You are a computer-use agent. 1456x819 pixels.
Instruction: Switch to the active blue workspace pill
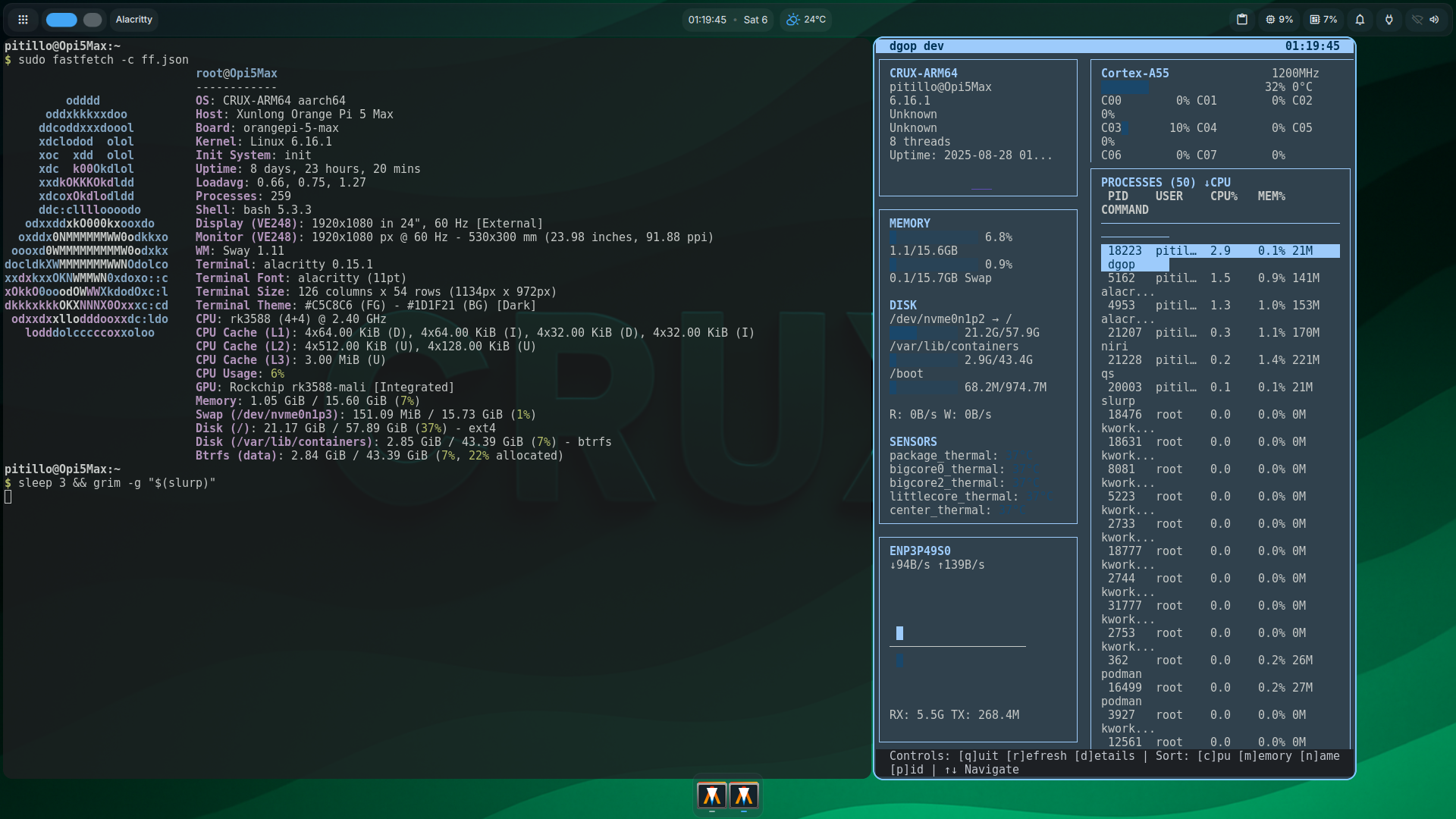pyautogui.click(x=61, y=20)
